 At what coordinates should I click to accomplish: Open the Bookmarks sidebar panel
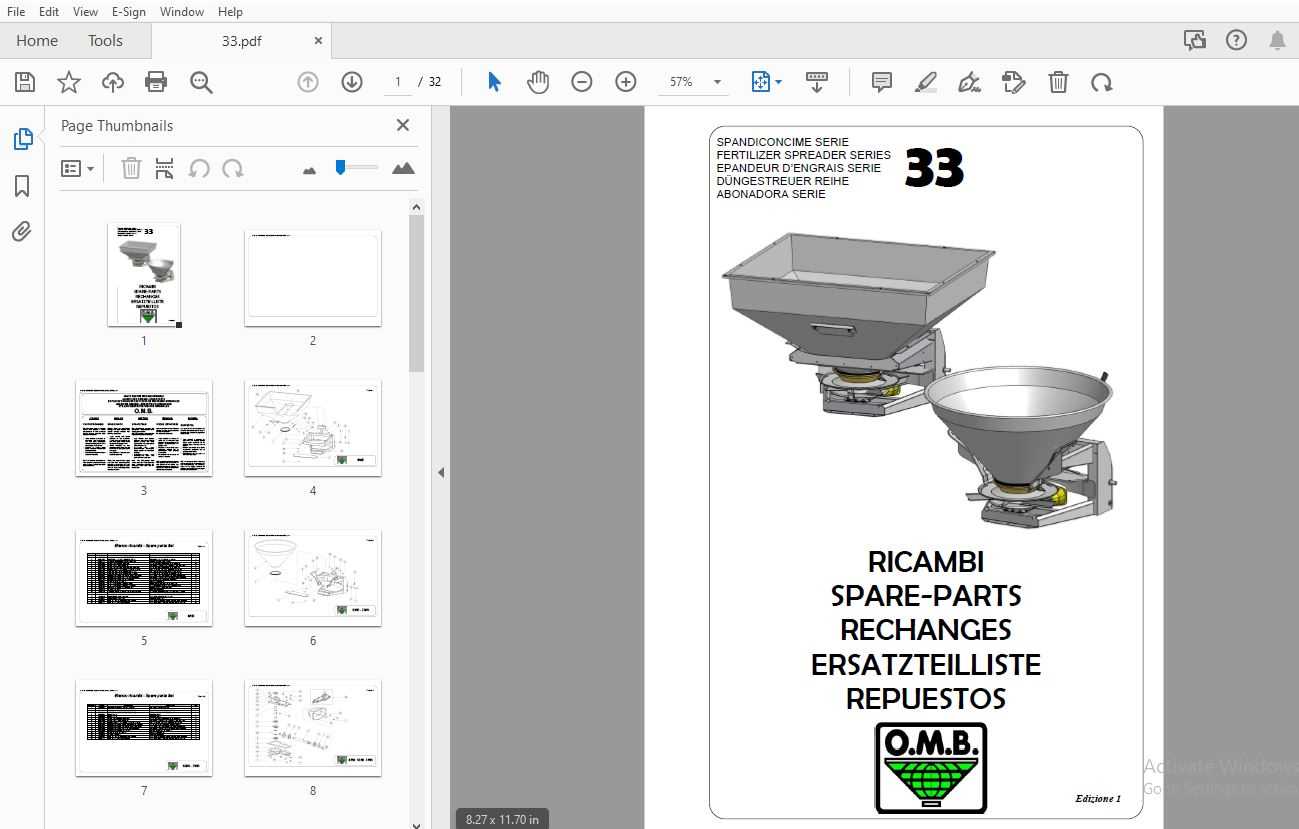pyautogui.click(x=22, y=186)
